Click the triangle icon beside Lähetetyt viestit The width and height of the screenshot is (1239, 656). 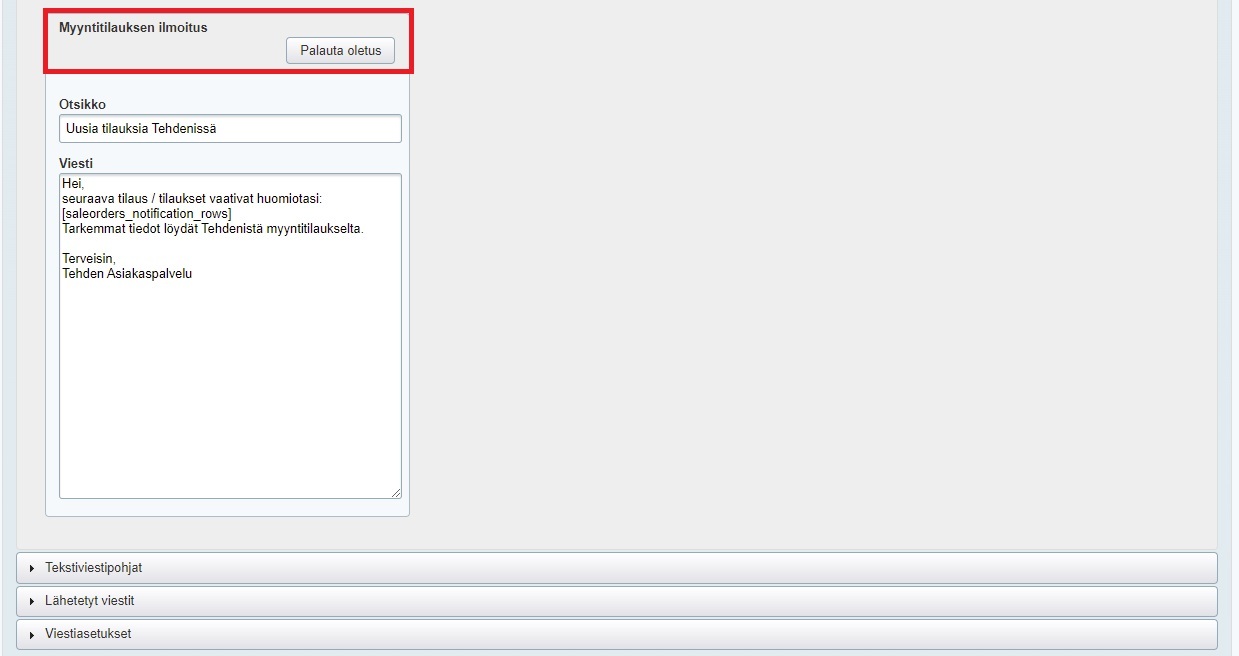click(x=32, y=602)
